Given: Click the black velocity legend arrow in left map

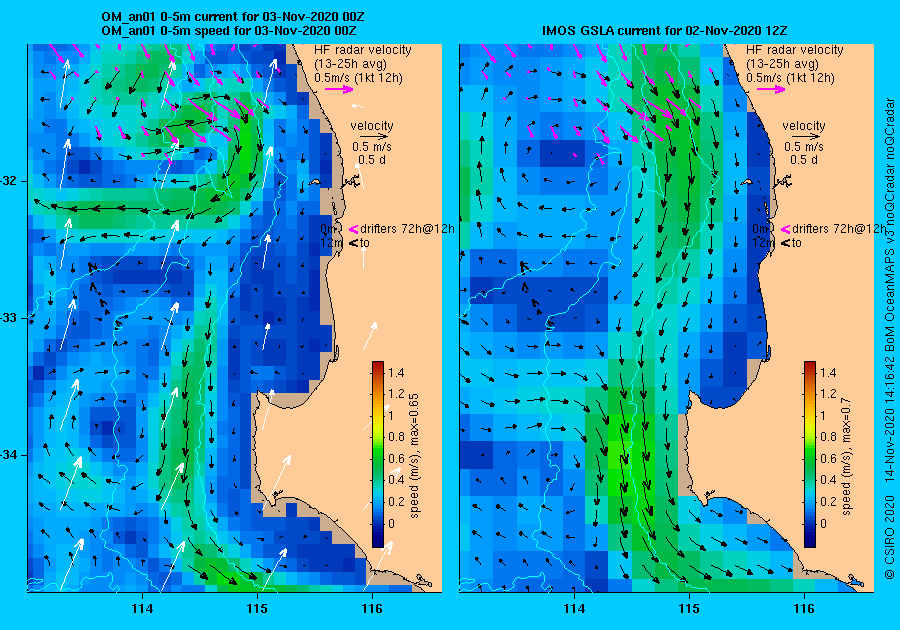Looking at the screenshot, I should (x=374, y=137).
